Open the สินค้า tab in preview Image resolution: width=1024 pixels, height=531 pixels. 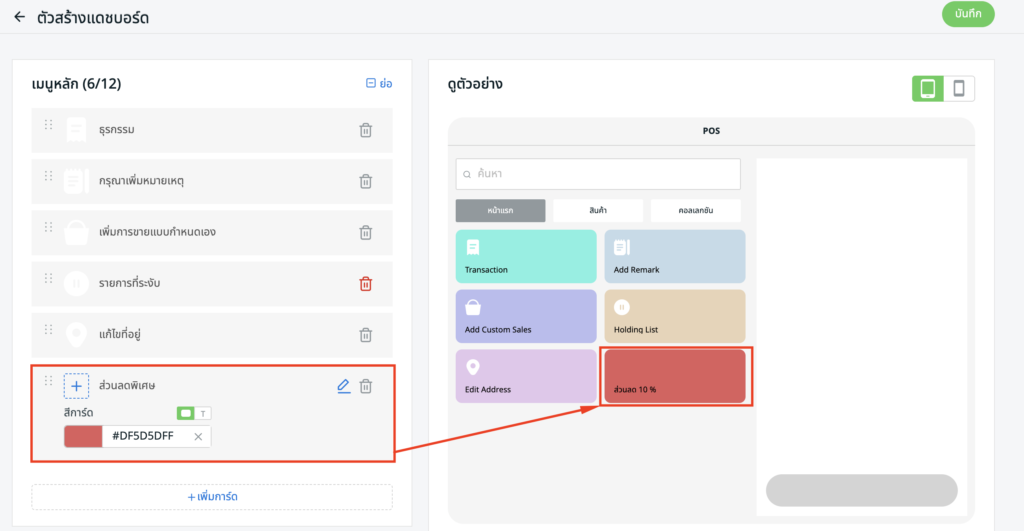598,211
